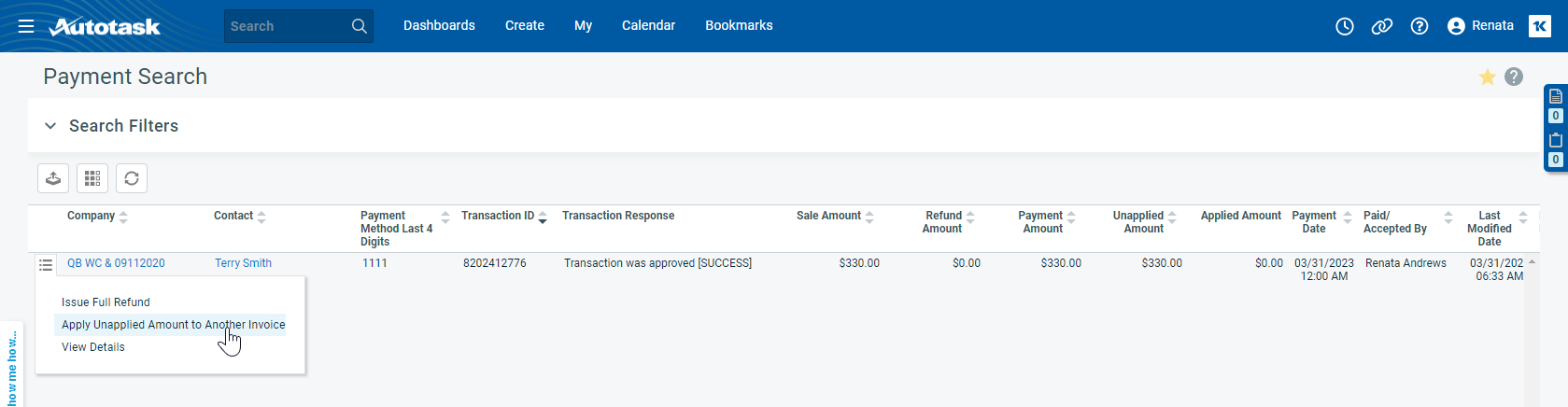Open the row context menu icon

(46, 265)
